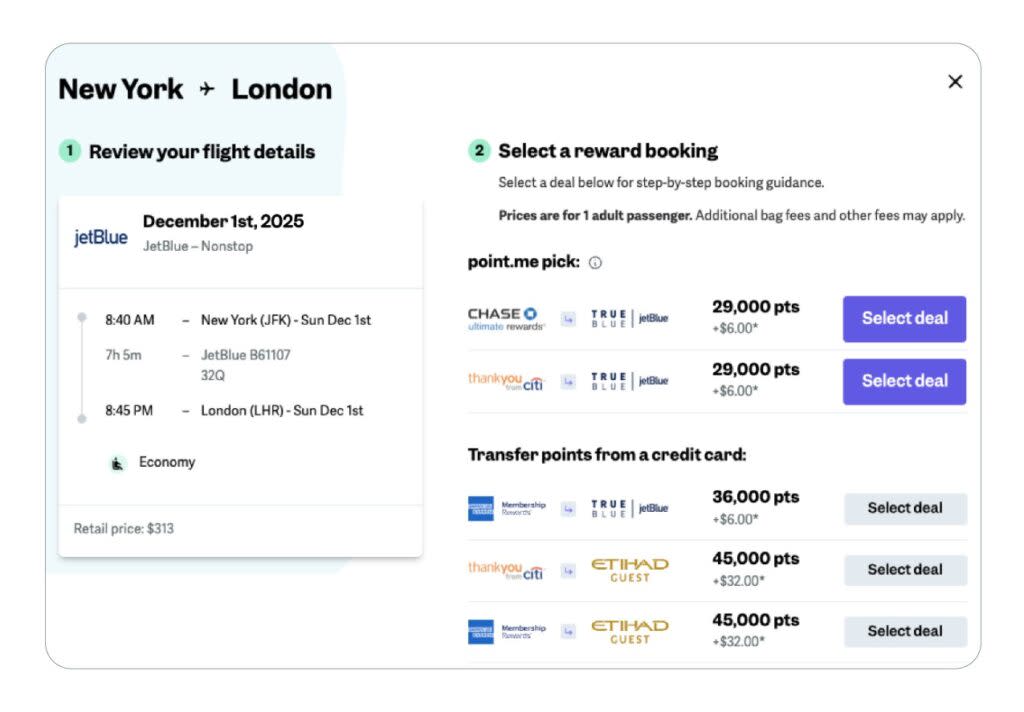Select the Citi ThankYou TrueBlue 29,000 pts deal
This screenshot has height=712, width=1024.
pyautogui.click(x=904, y=381)
